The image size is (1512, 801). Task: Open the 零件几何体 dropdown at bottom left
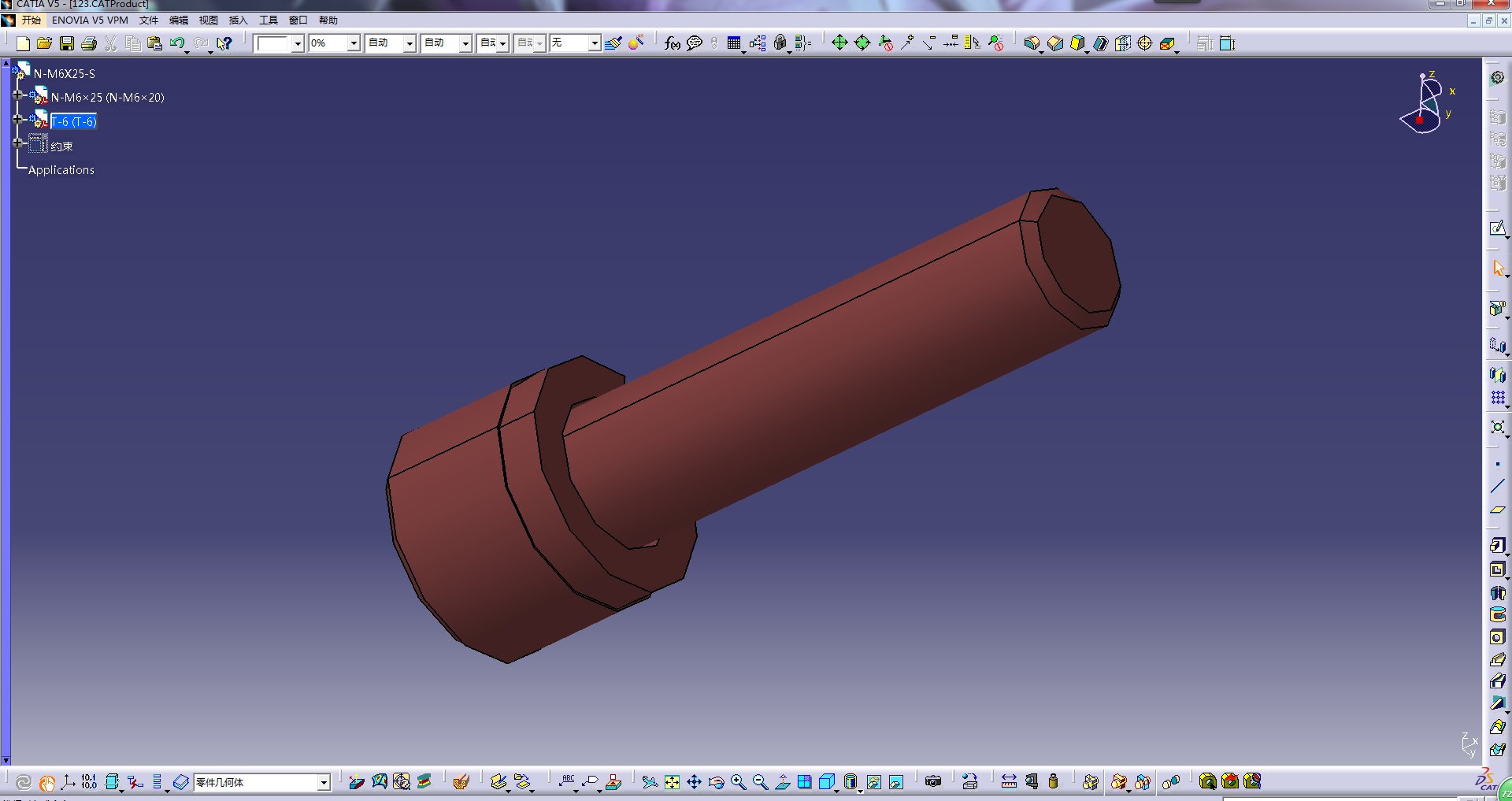pyautogui.click(x=323, y=782)
